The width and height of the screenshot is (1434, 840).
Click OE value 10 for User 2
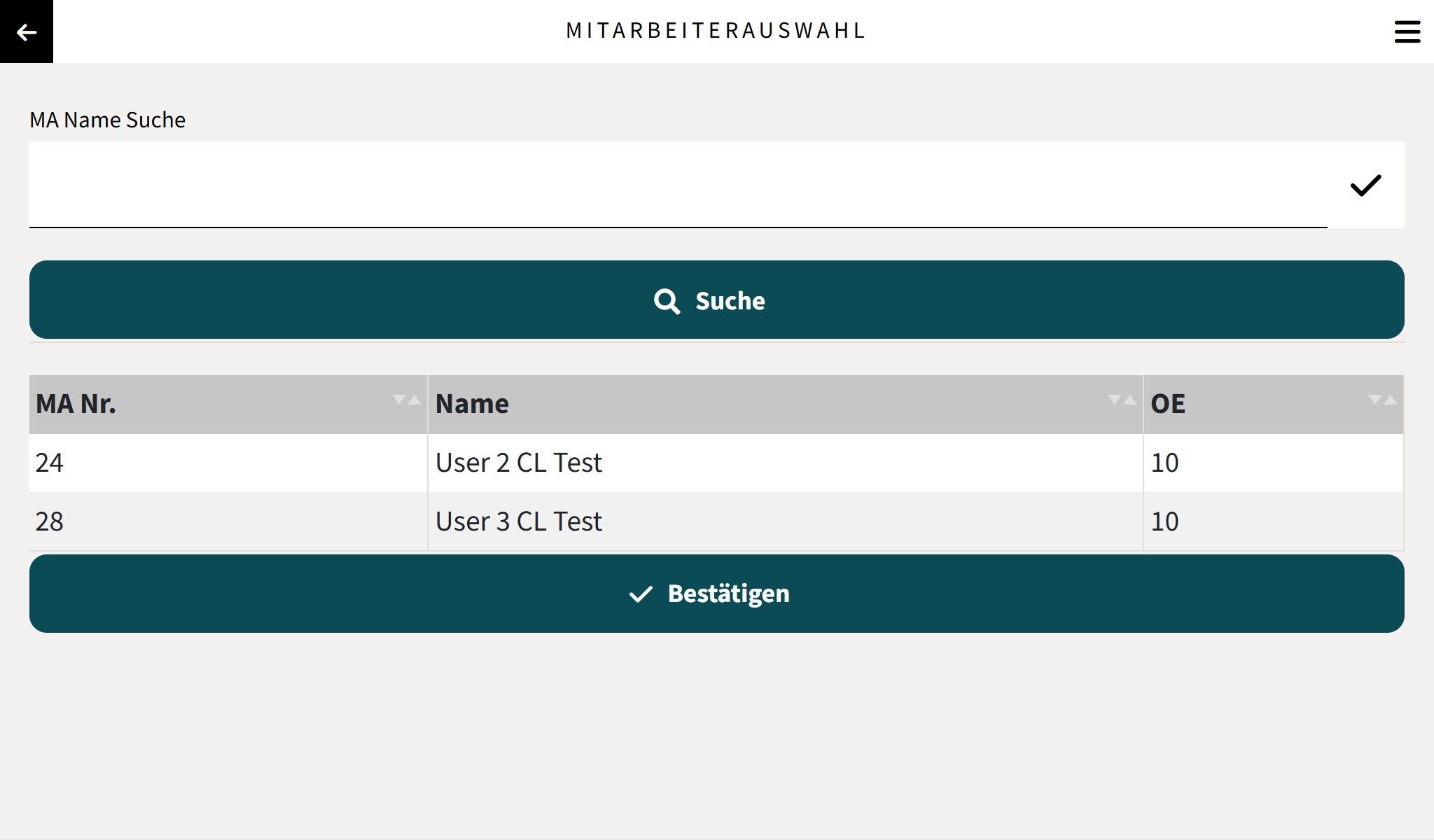1164,463
